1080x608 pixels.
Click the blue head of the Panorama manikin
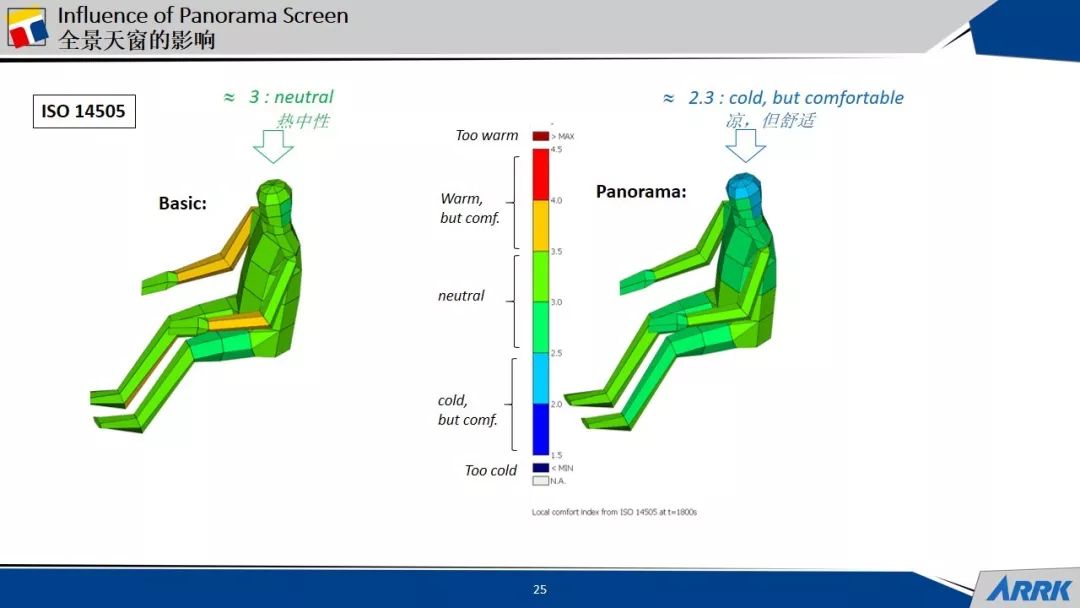(x=743, y=192)
